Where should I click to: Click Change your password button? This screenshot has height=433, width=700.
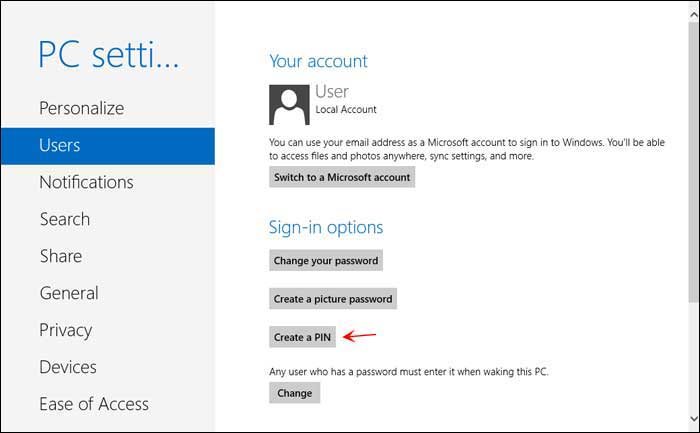coord(326,260)
